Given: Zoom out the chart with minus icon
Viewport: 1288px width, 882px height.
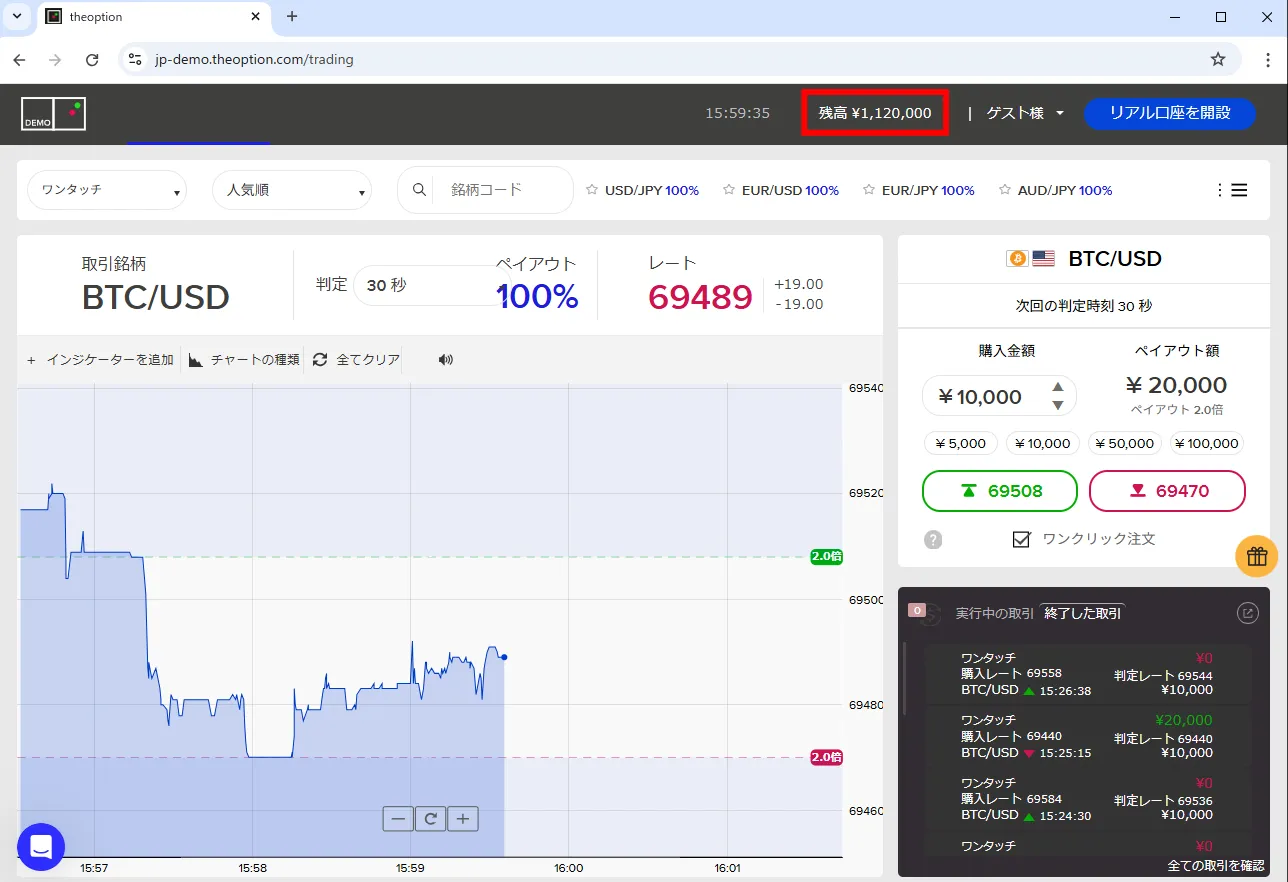Looking at the screenshot, I should [x=398, y=819].
